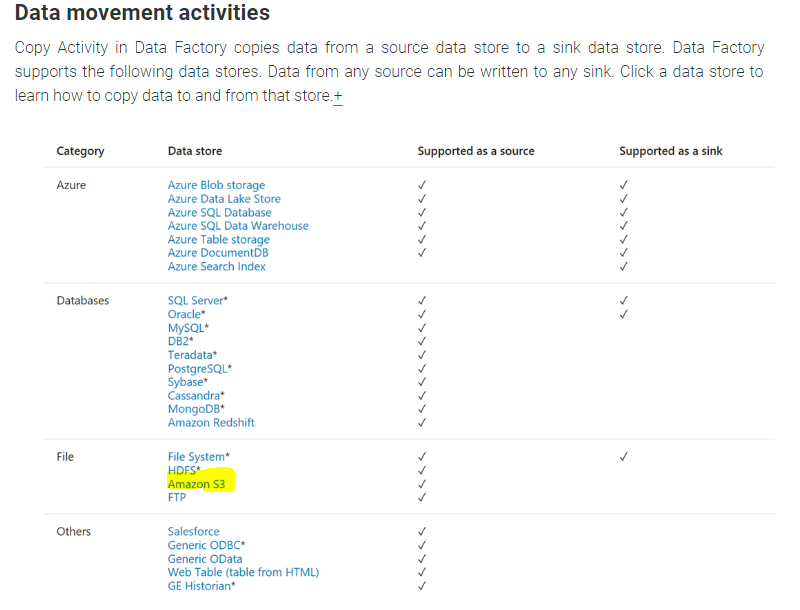
Task: Click the 'Data movement activities' heading
Action: (142, 13)
